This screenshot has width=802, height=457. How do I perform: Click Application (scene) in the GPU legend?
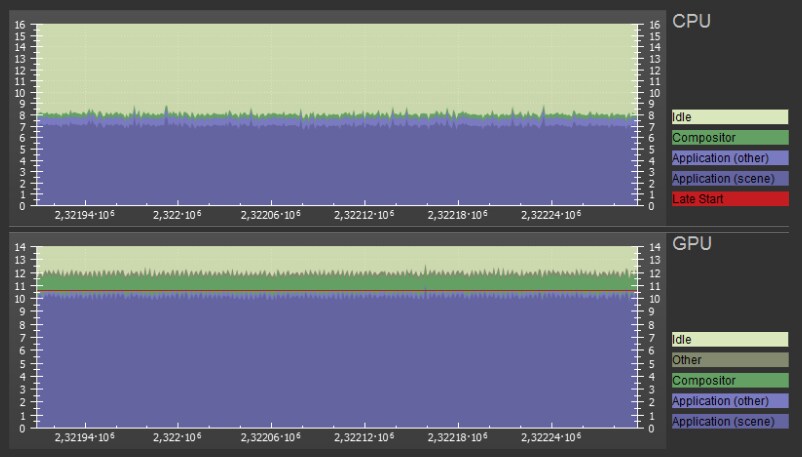pyautogui.click(x=729, y=422)
